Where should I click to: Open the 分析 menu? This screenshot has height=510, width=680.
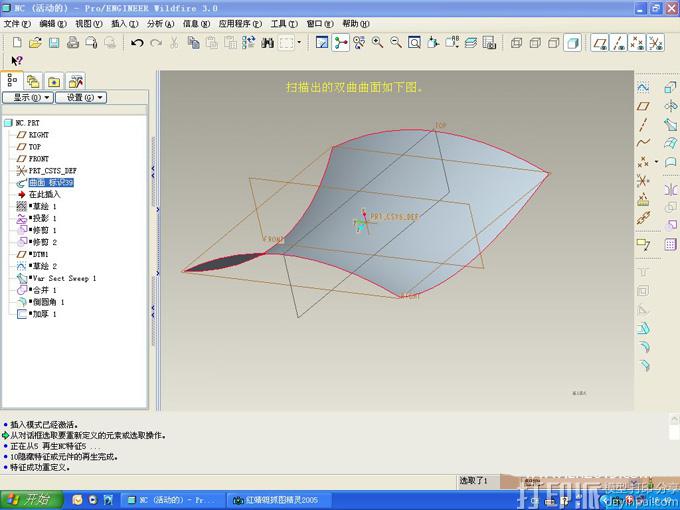coord(160,23)
